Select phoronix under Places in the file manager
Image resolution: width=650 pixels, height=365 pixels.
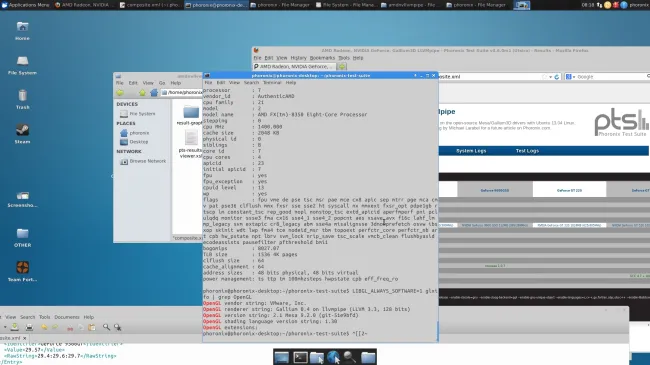(x=135, y=133)
